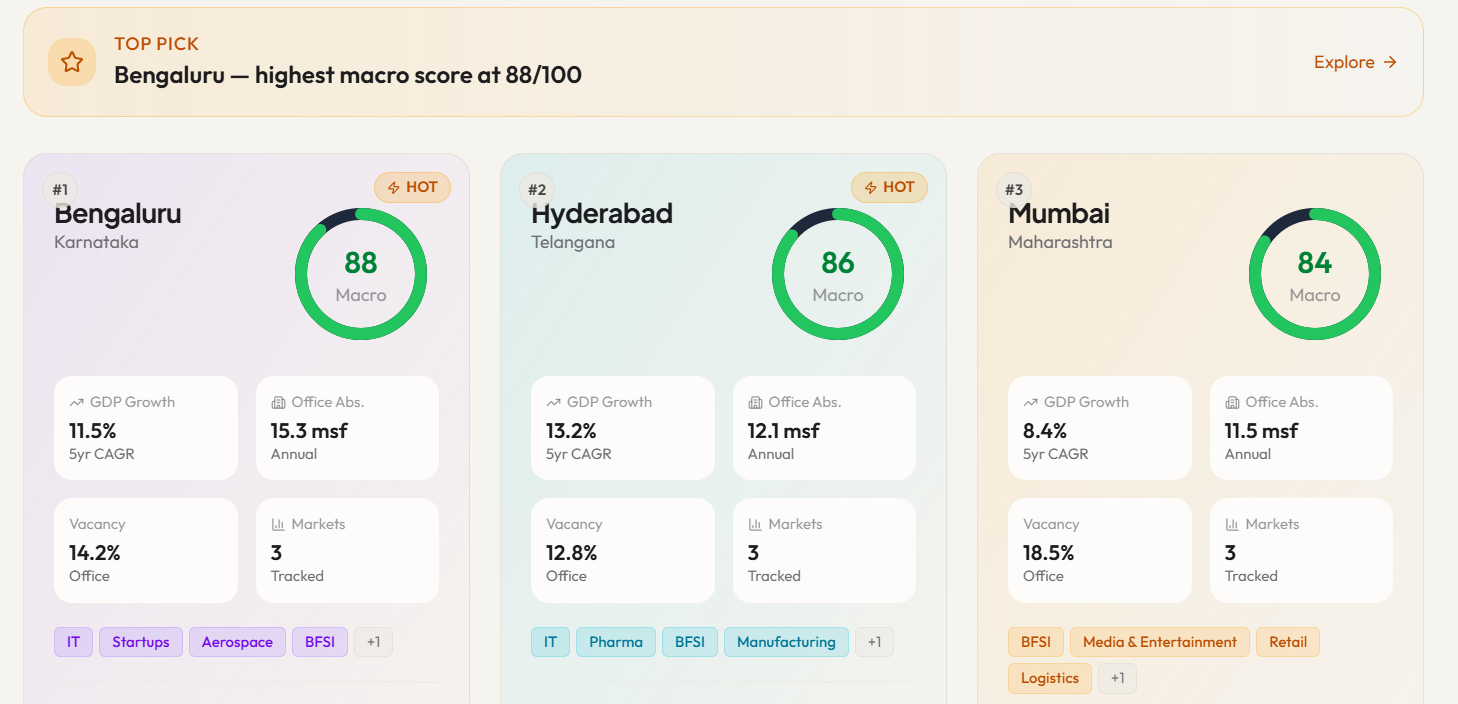Open the Hyderabad city card title

[602, 213]
